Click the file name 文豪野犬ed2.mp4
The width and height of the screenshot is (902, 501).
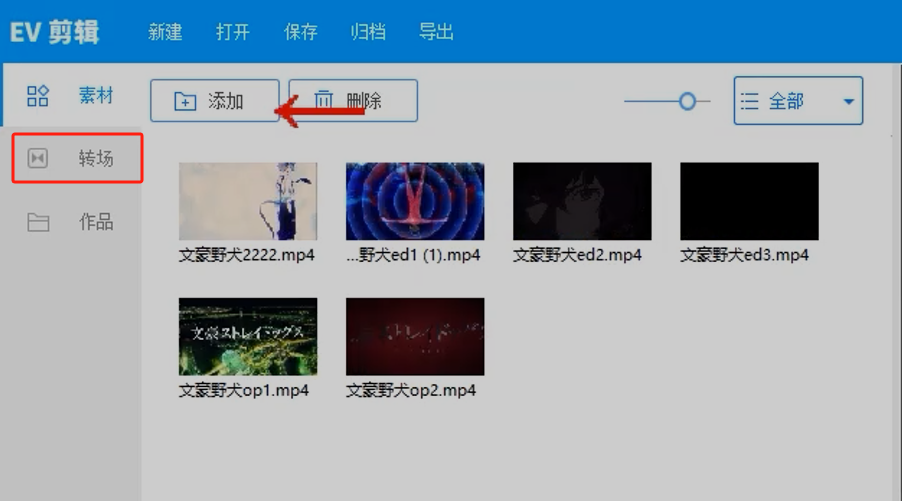click(x=577, y=255)
